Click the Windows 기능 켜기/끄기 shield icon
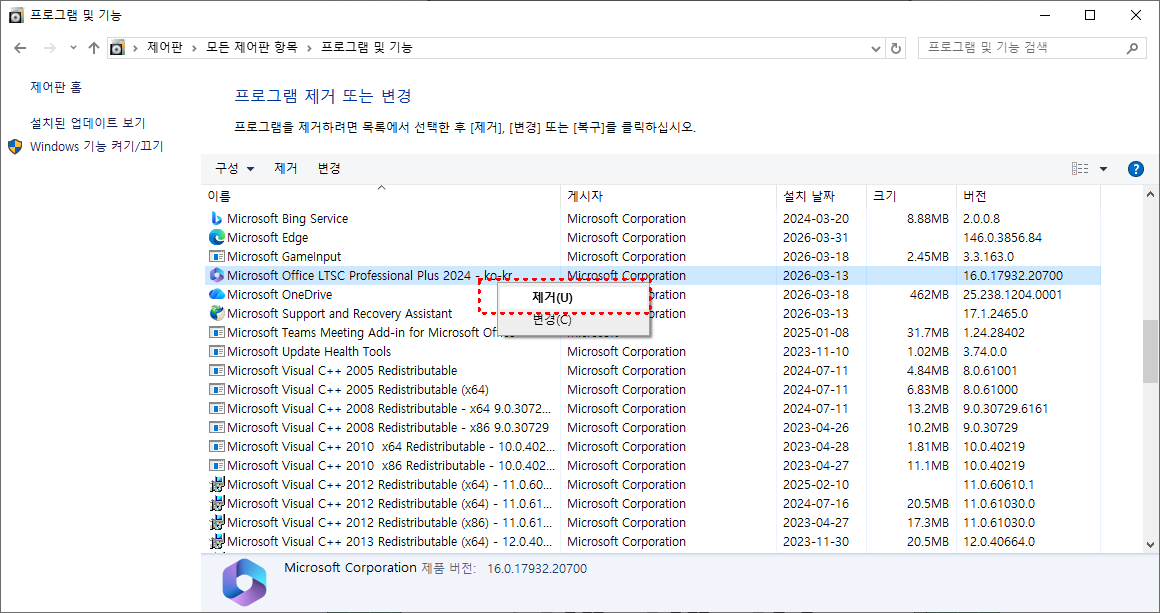This screenshot has width=1160, height=613. [x=15, y=146]
